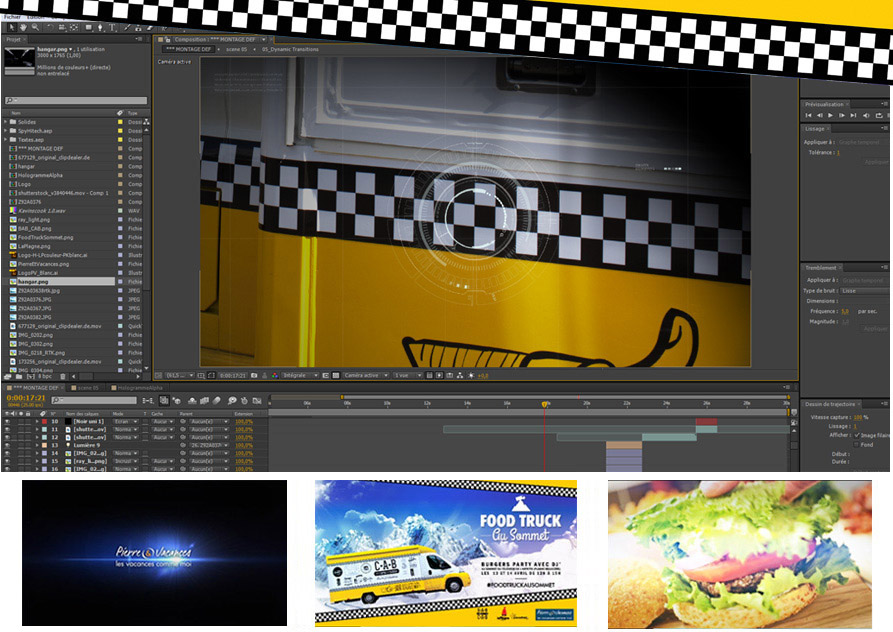Open blending mode dropdown for Noir uni 1

coord(126,421)
